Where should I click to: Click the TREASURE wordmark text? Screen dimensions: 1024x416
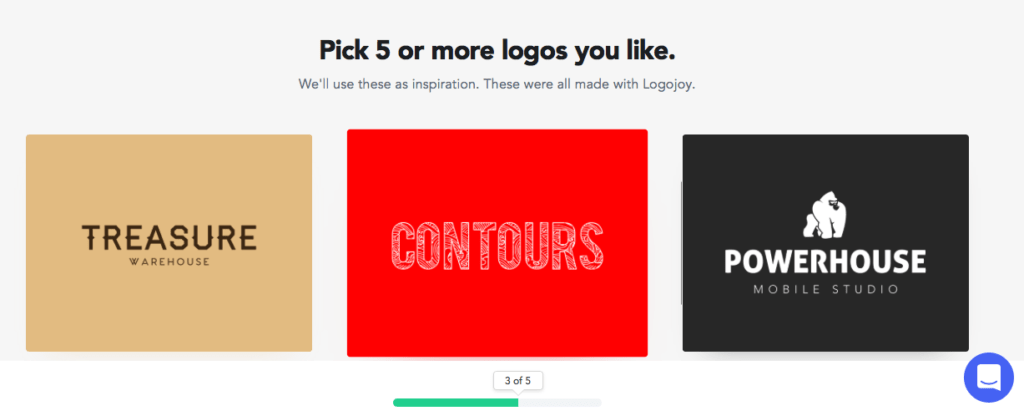click(x=169, y=238)
